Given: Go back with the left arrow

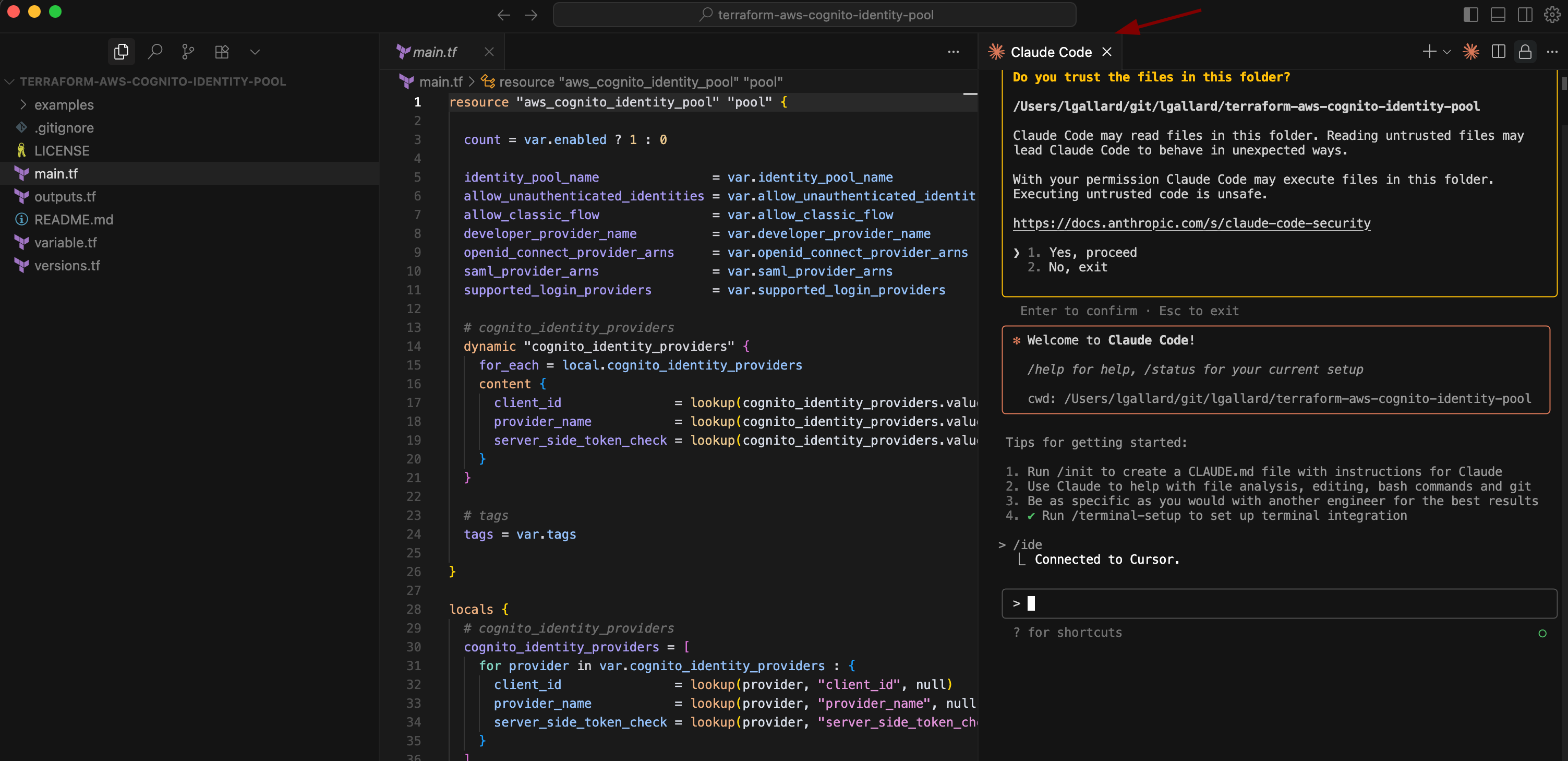Looking at the screenshot, I should pyautogui.click(x=503, y=15).
